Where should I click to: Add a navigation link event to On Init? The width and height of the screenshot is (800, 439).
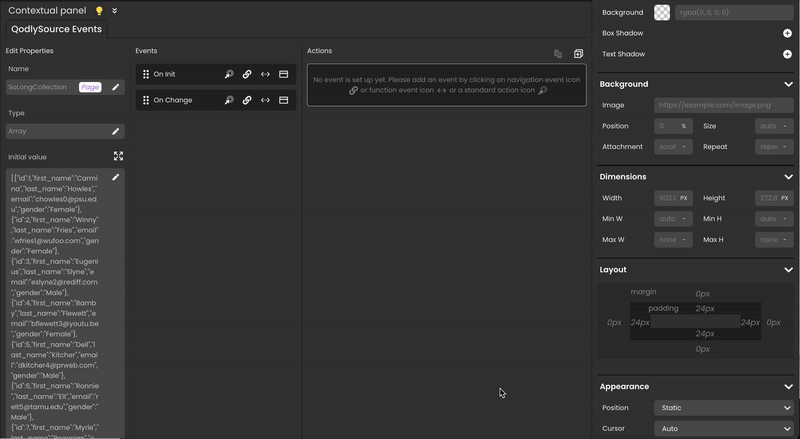pyautogui.click(x=247, y=74)
